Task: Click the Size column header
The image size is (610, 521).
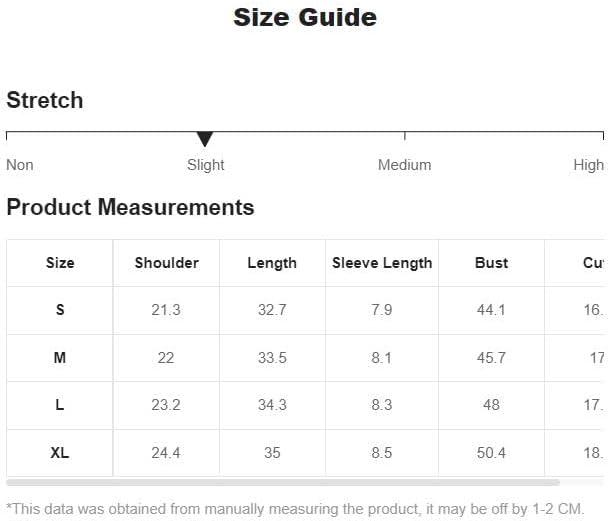Action: (60, 263)
